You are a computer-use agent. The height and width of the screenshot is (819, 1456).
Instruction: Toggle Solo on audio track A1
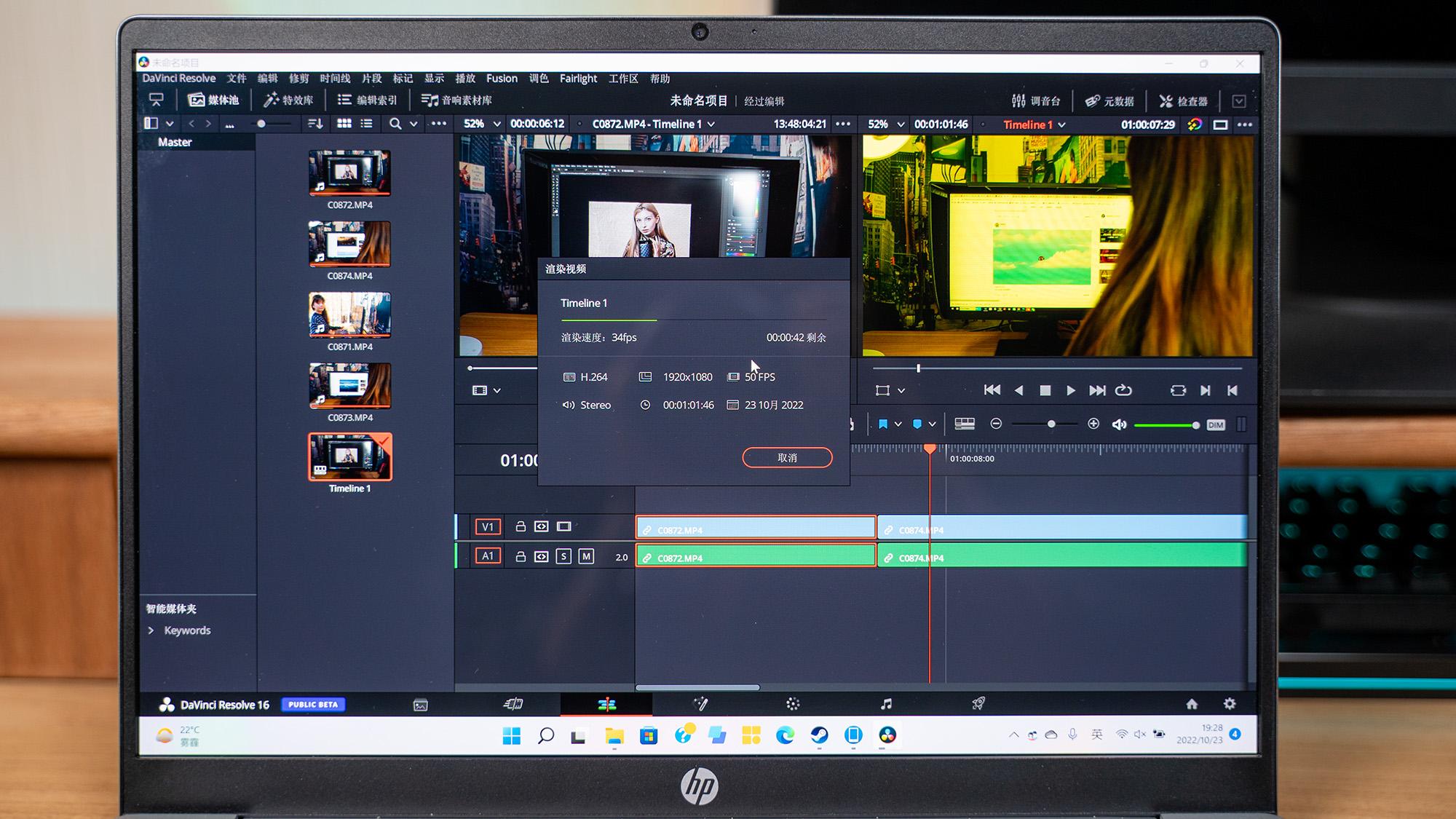click(563, 556)
